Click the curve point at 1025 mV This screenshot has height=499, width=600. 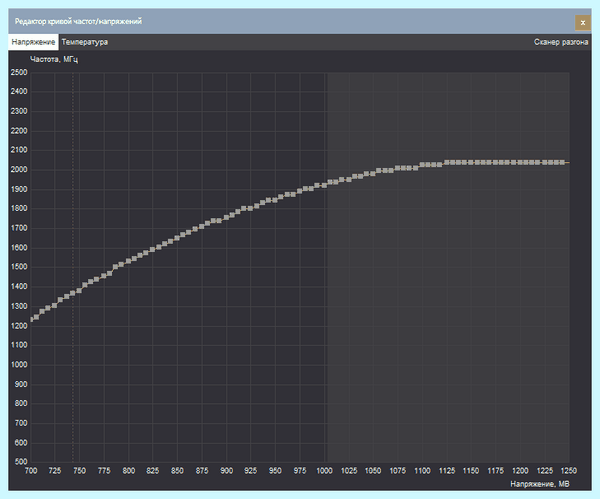click(349, 179)
